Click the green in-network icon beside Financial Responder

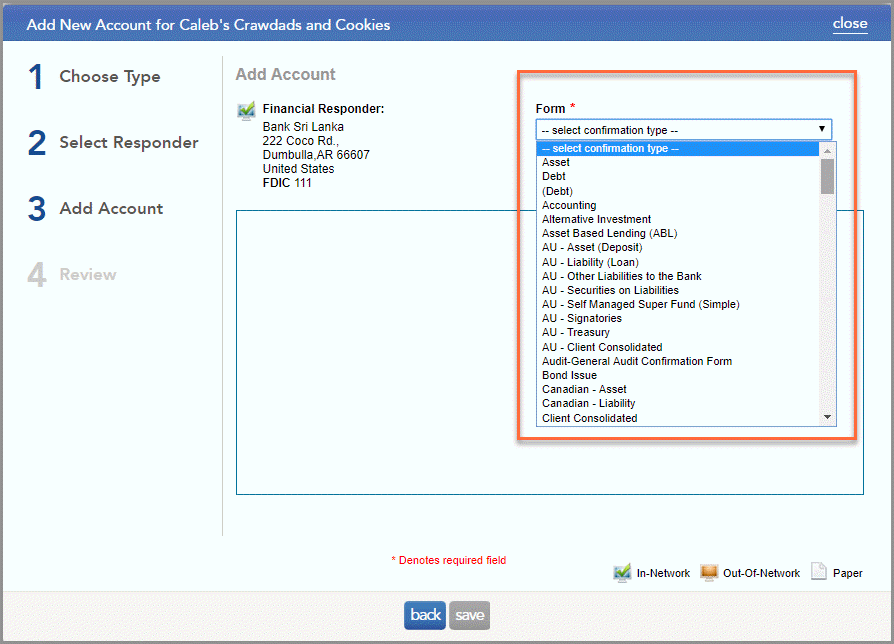click(x=245, y=109)
